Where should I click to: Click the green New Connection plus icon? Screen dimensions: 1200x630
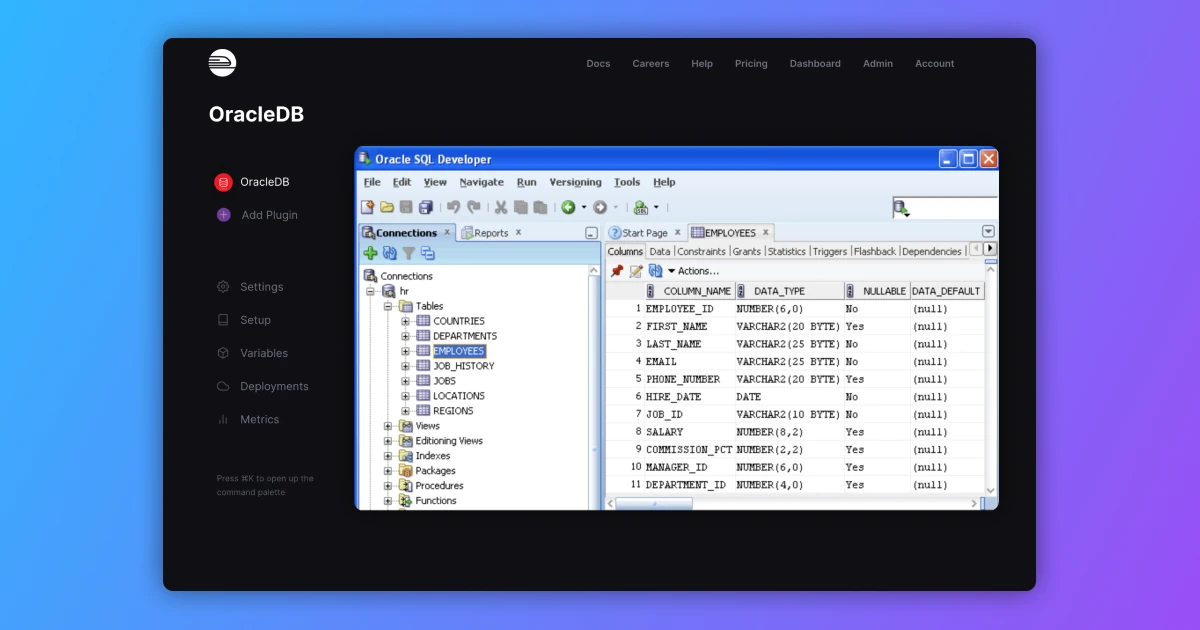pyautogui.click(x=370, y=253)
